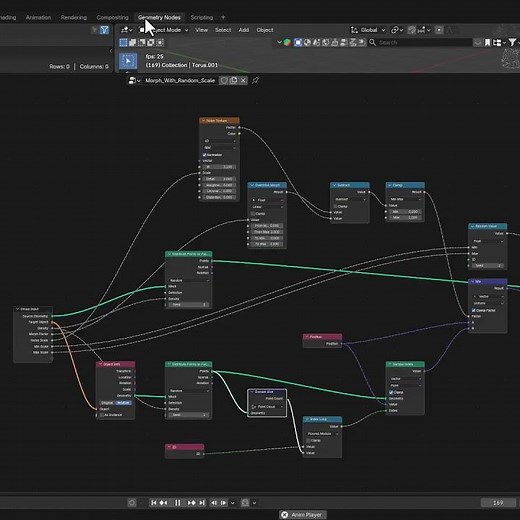Open the Scripting workspace tab
Viewport: 520px width, 520px height.
[x=202, y=17]
